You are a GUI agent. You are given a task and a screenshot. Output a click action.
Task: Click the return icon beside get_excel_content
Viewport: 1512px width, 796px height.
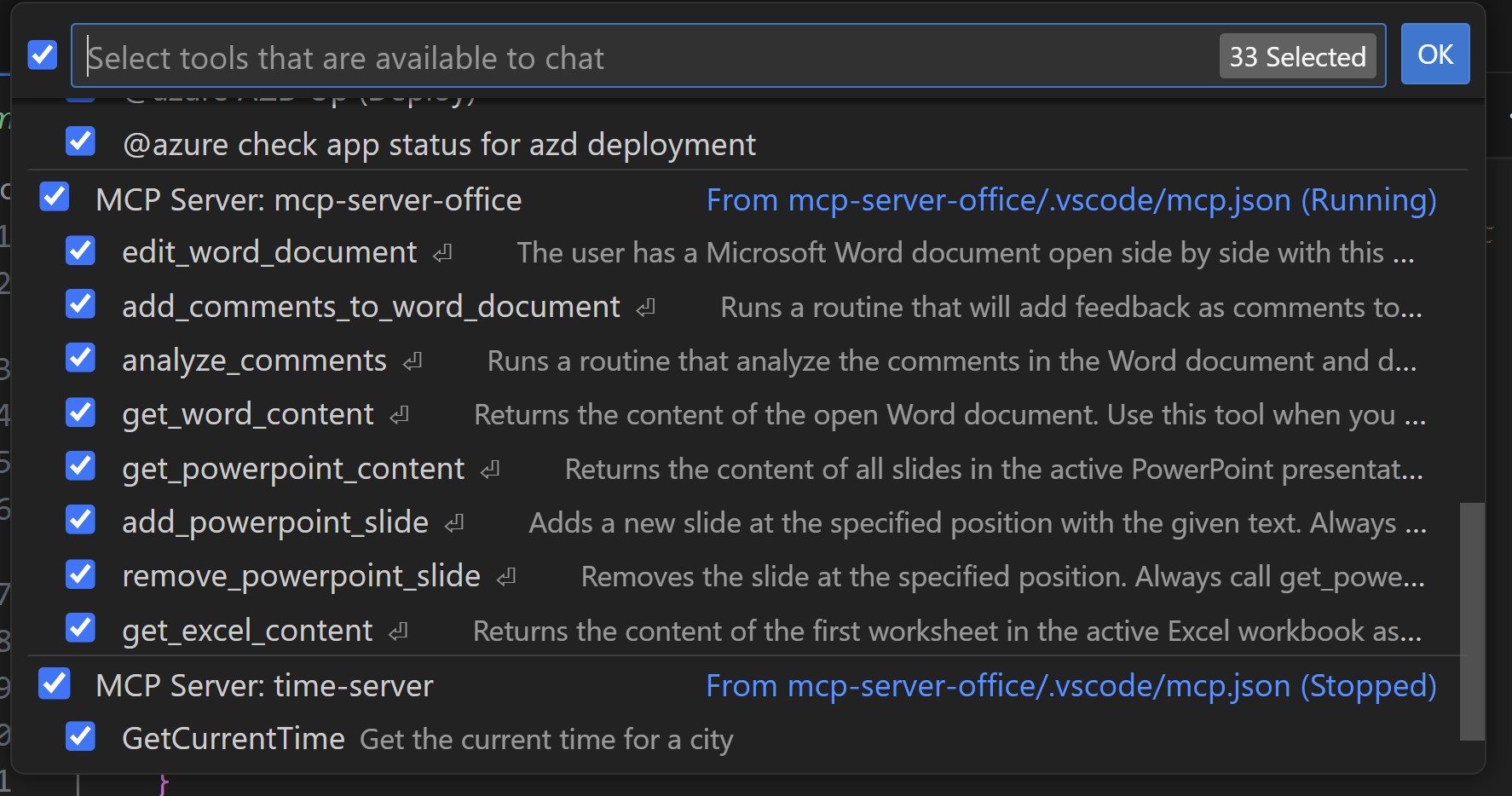(398, 632)
